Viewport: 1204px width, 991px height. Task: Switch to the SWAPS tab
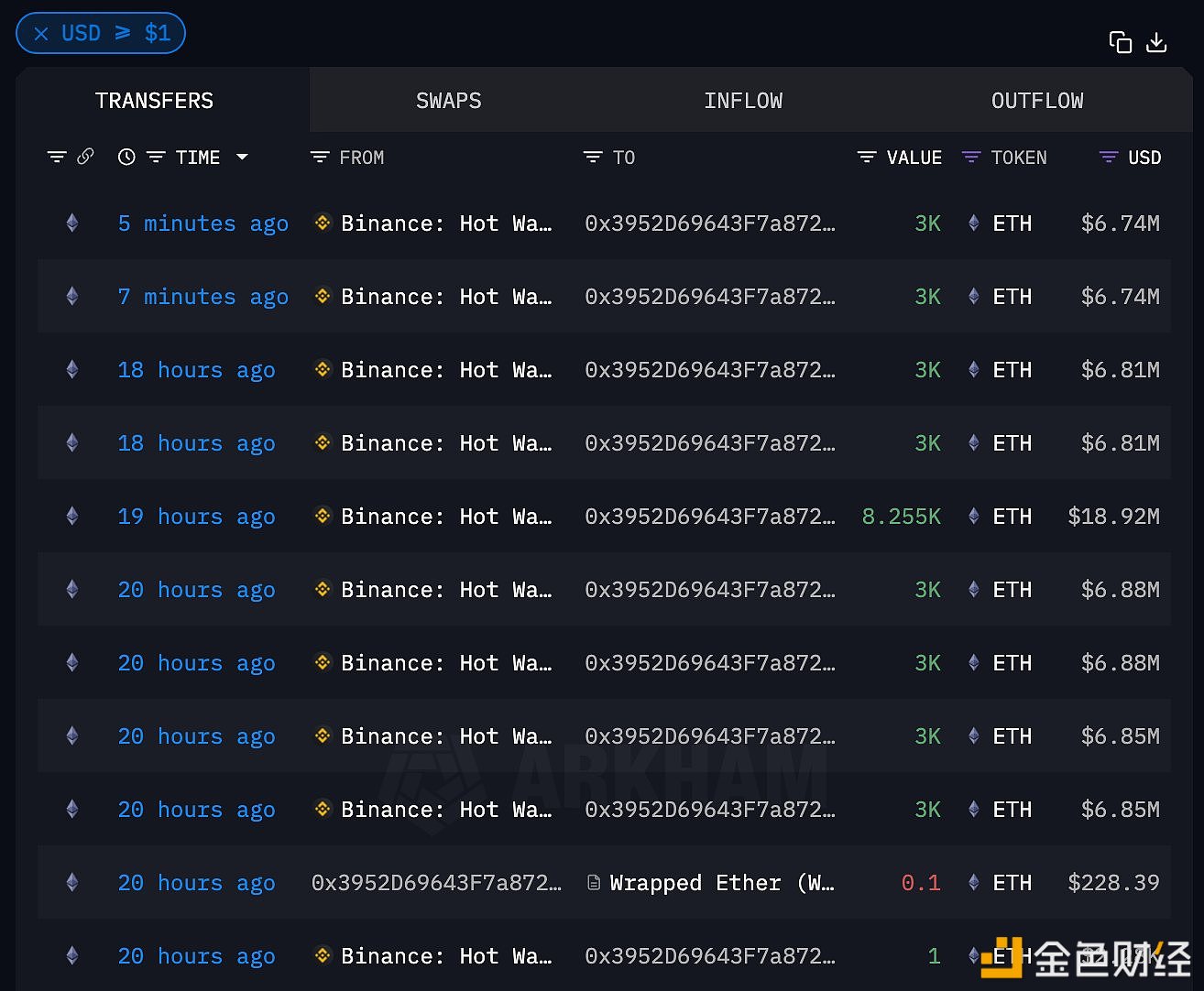pyautogui.click(x=448, y=101)
